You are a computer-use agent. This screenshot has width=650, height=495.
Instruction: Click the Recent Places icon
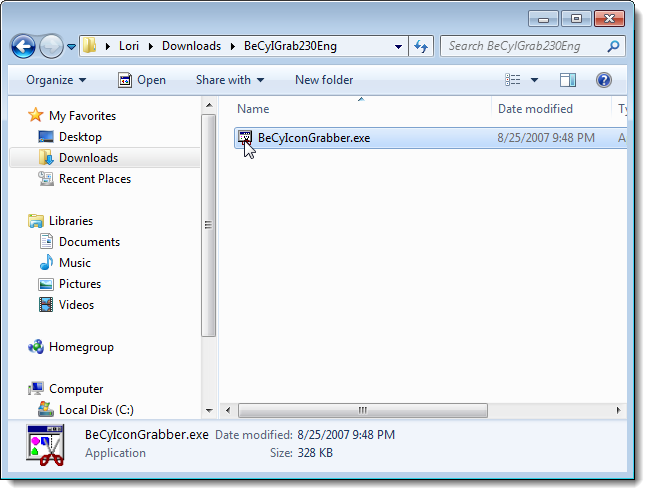click(x=46, y=179)
